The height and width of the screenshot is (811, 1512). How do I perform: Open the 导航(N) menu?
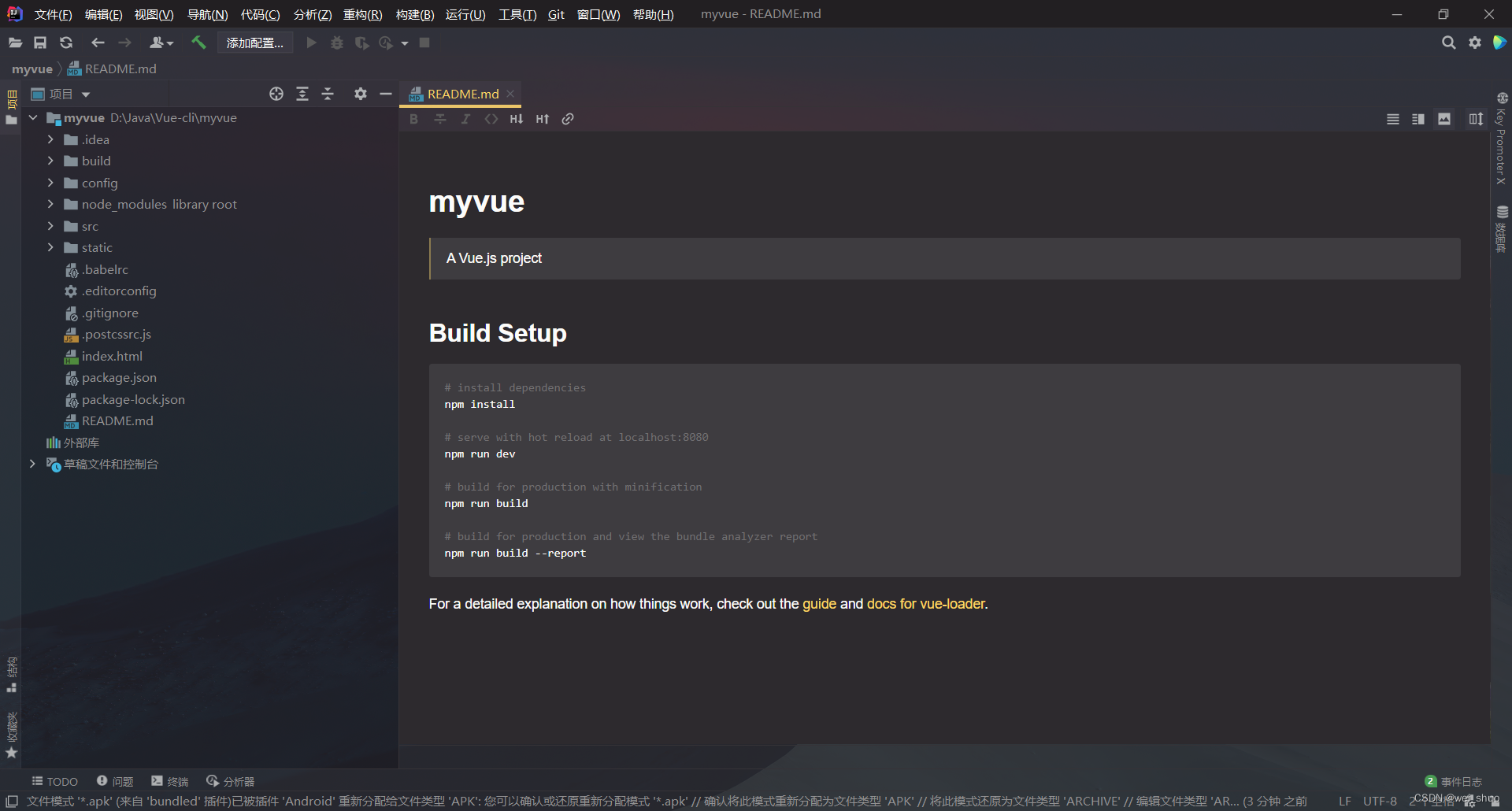[207, 14]
